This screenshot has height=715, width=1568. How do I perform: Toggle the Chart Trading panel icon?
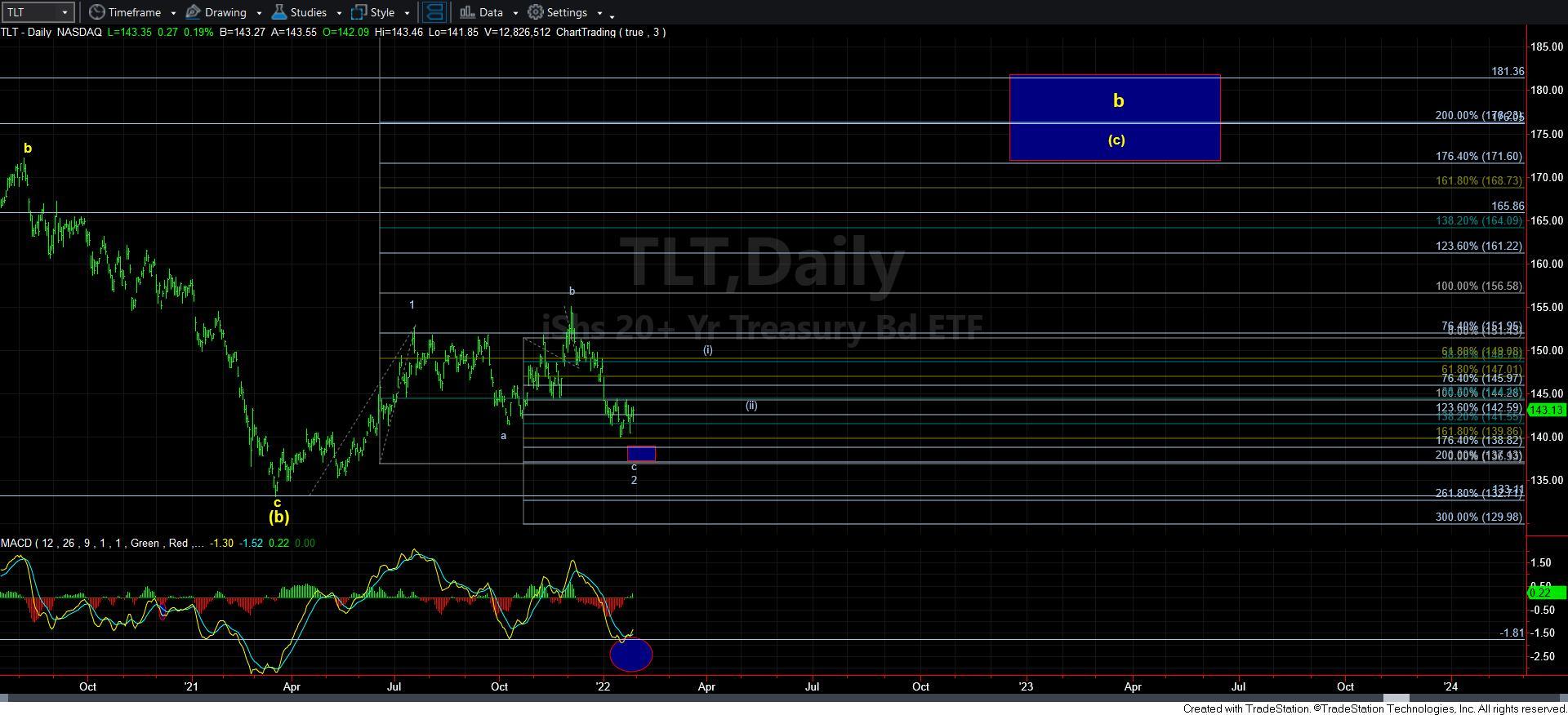click(x=434, y=12)
